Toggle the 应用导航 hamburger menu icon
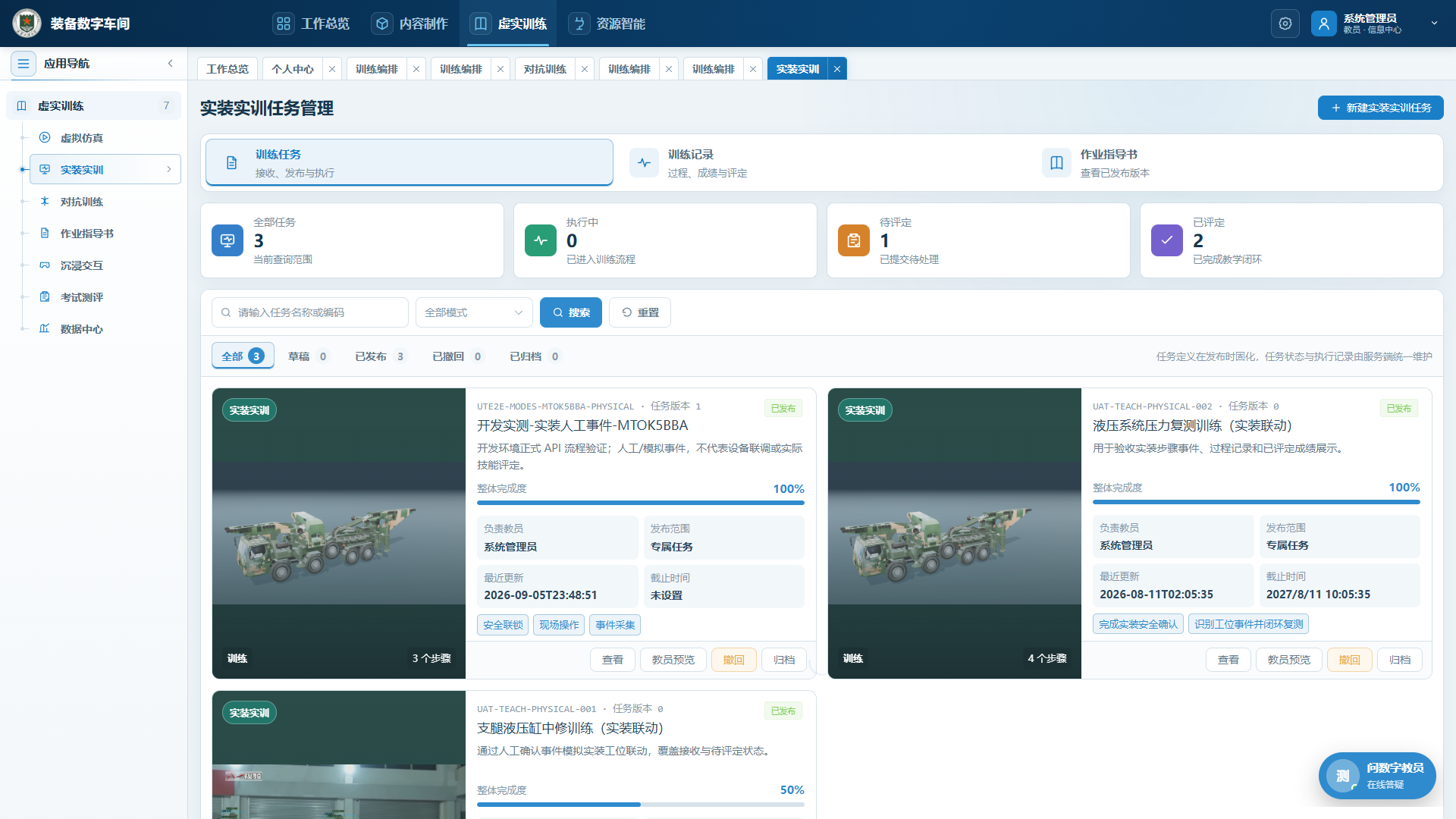 coord(24,64)
